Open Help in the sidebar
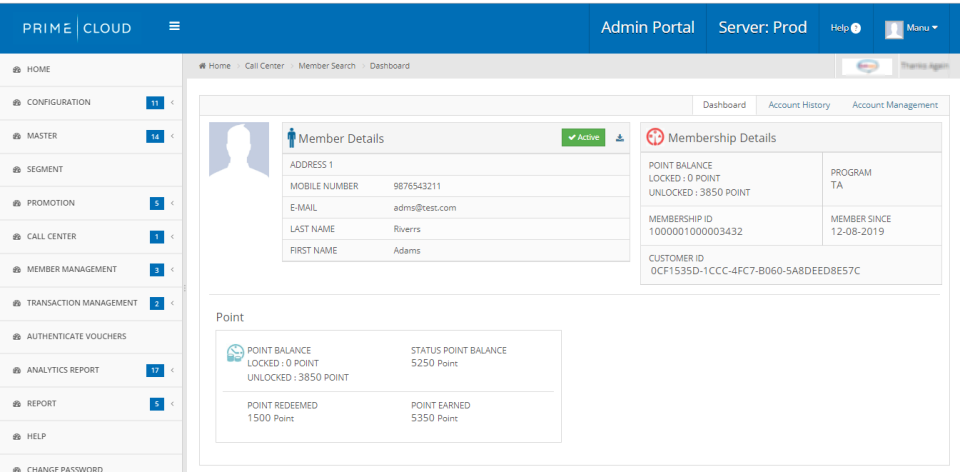Screen dimensions: 960x472 (x=91, y=436)
